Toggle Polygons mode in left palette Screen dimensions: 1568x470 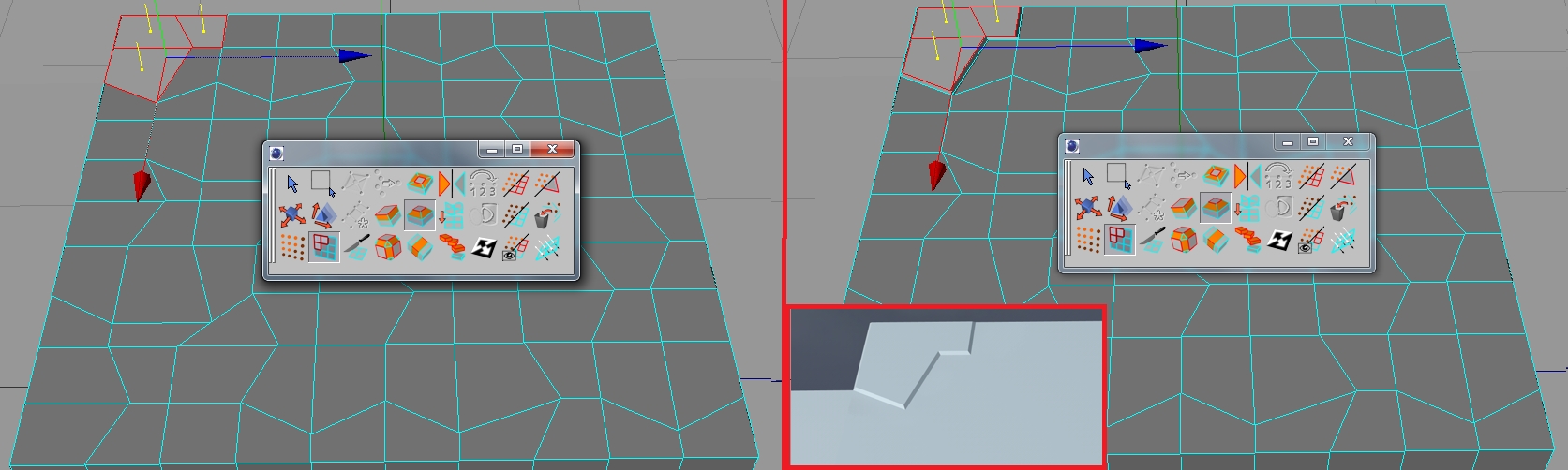323,247
